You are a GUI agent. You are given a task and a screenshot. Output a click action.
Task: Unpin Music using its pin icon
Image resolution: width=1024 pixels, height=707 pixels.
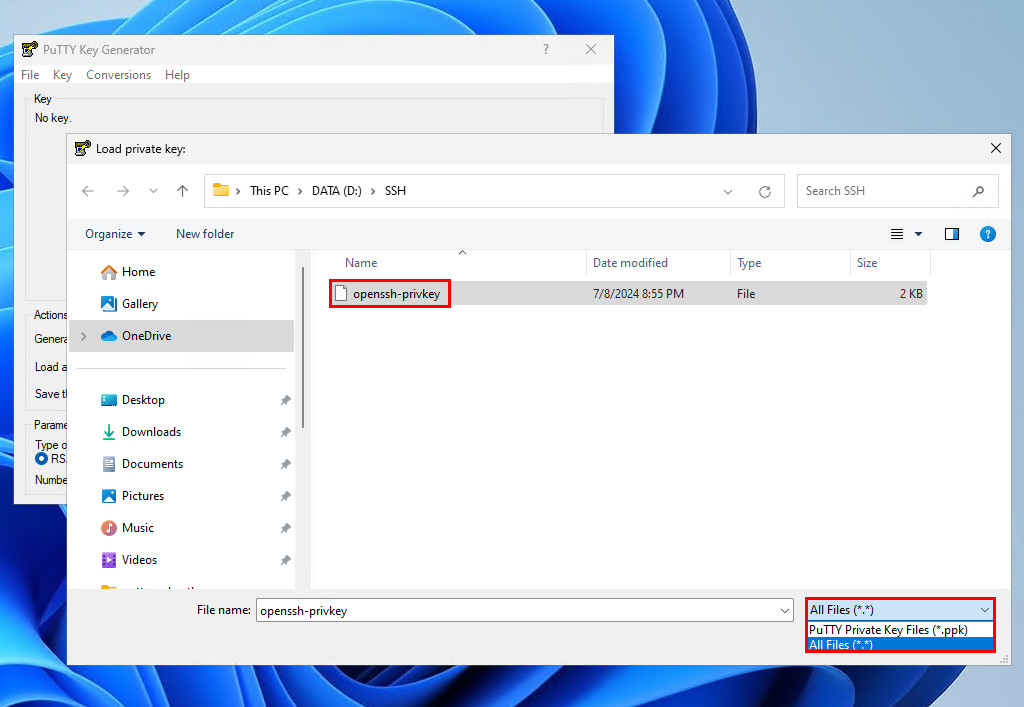[285, 528]
